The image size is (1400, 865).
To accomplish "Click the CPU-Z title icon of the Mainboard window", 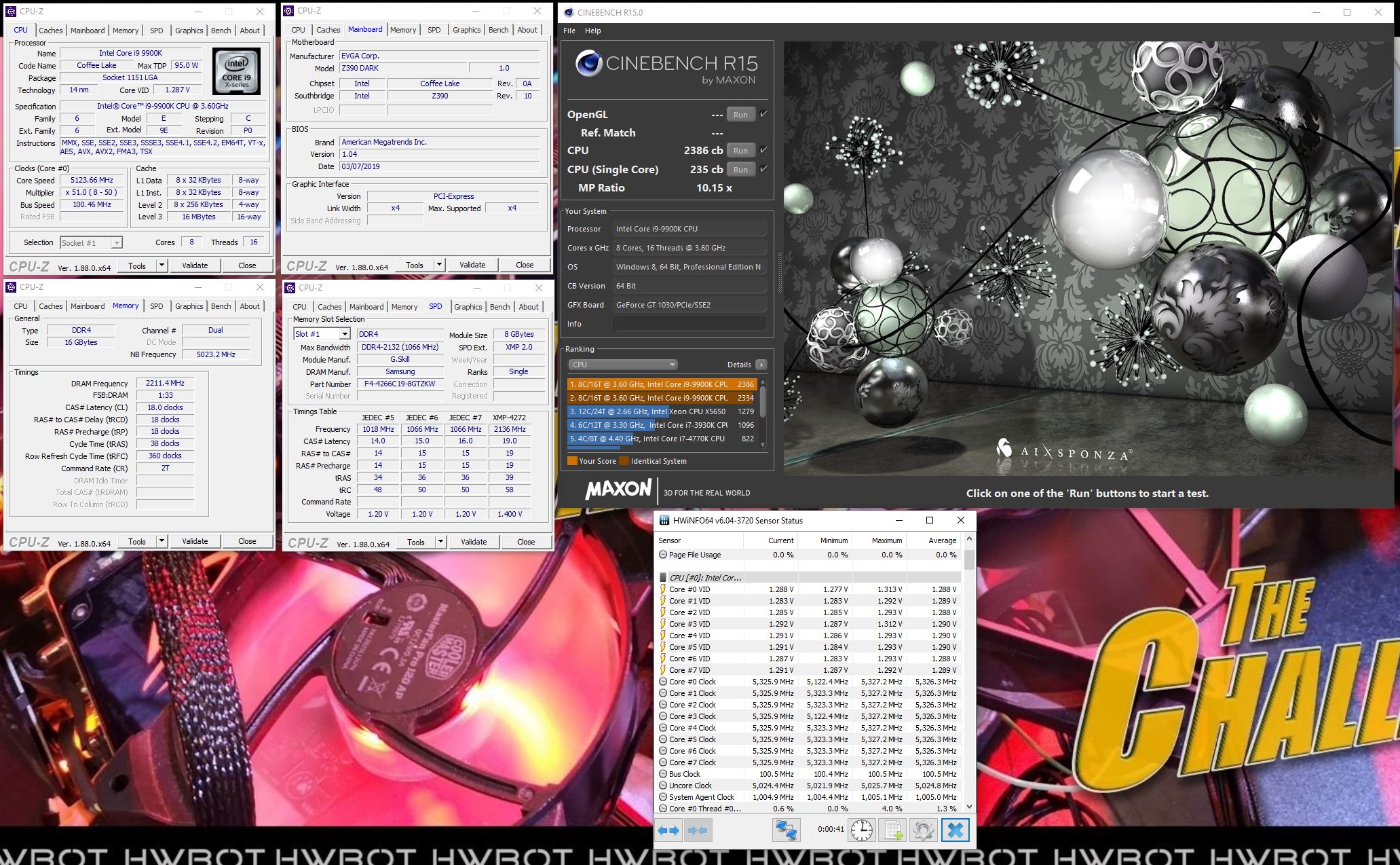I will (289, 11).
